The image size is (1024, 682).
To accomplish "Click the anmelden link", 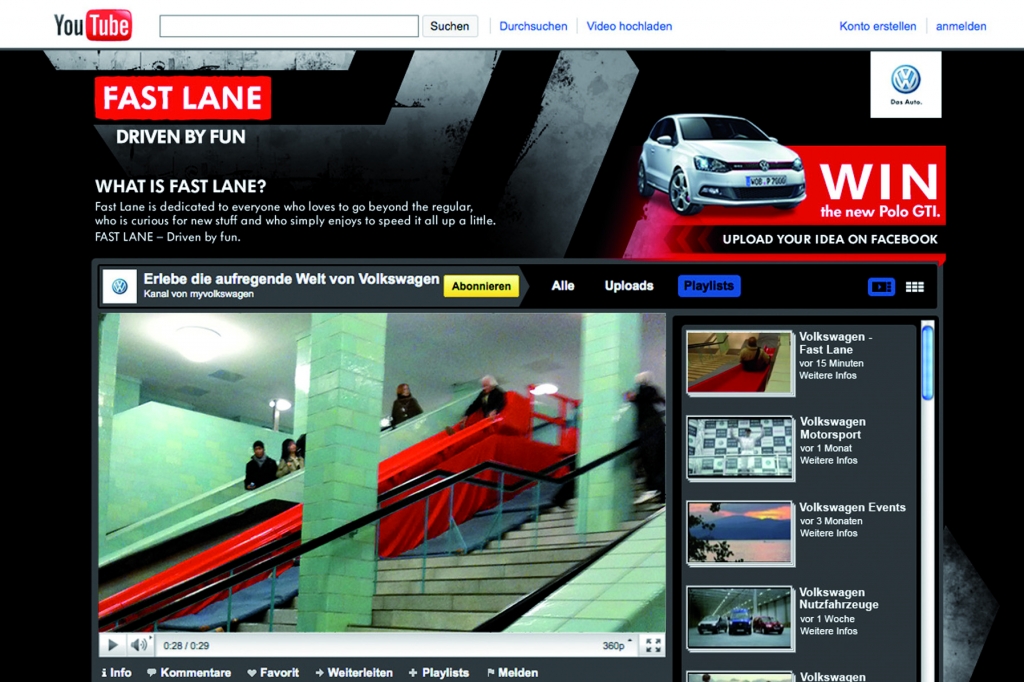I will (961, 26).
